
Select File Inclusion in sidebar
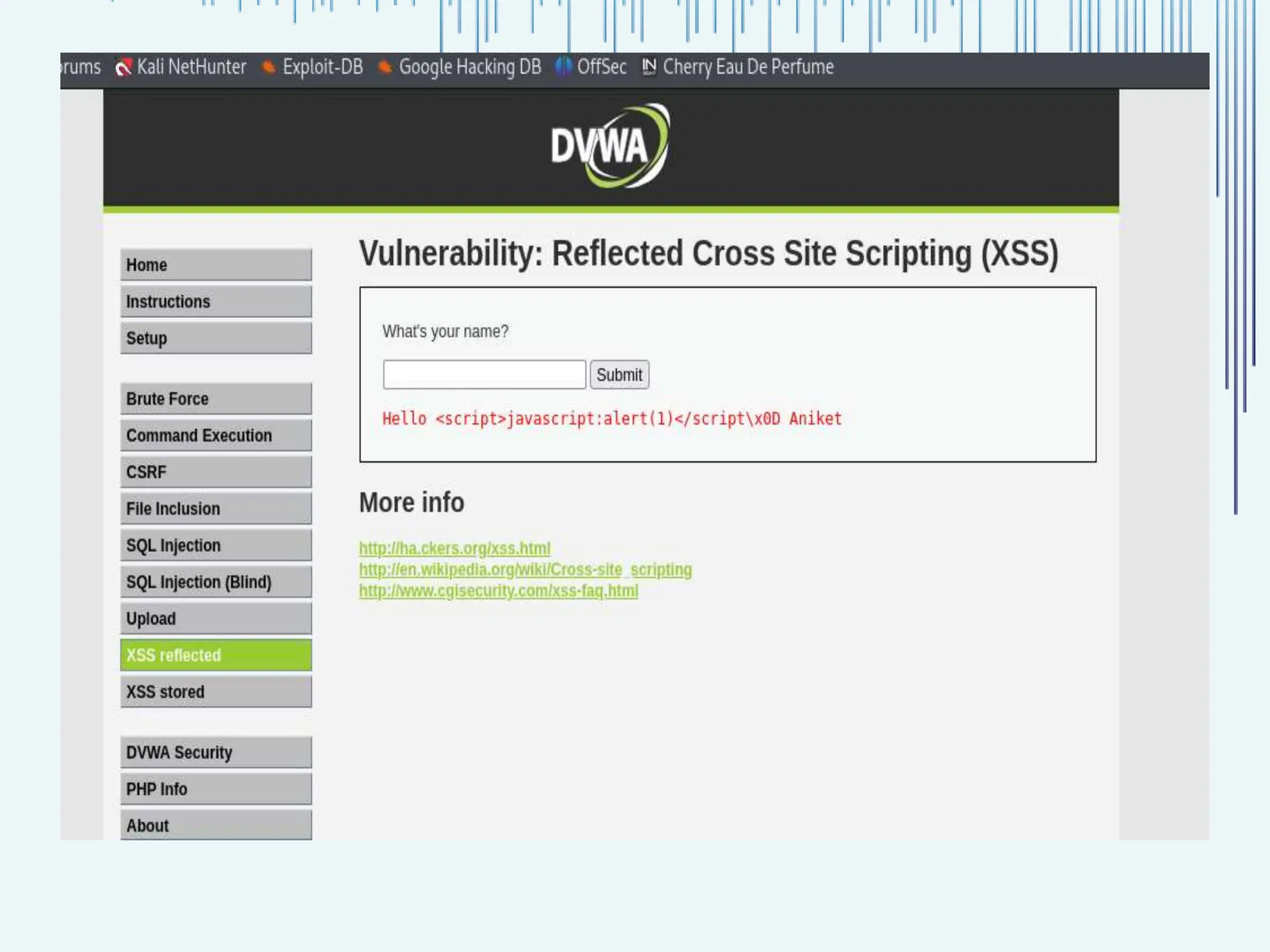pos(216,509)
